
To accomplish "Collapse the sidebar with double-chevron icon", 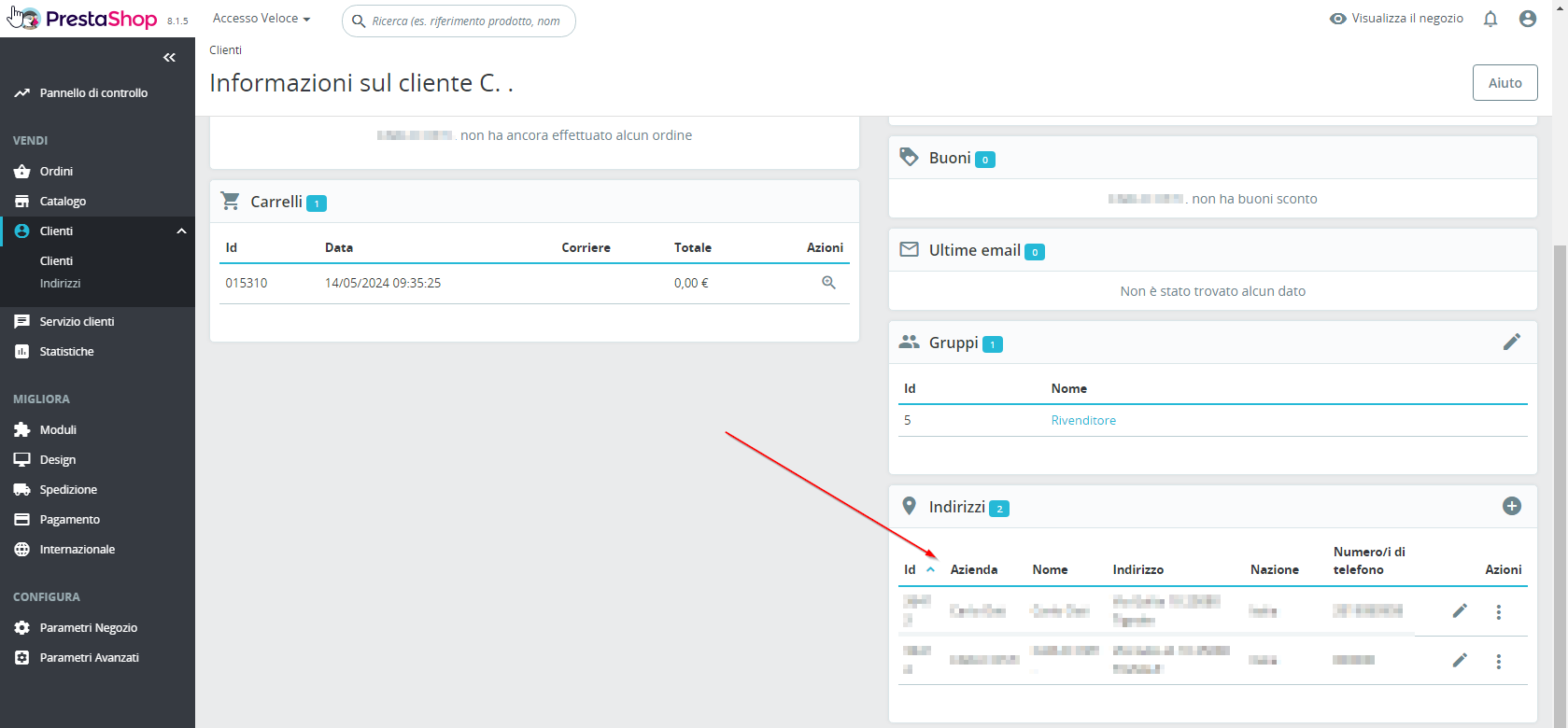I will pyautogui.click(x=169, y=58).
